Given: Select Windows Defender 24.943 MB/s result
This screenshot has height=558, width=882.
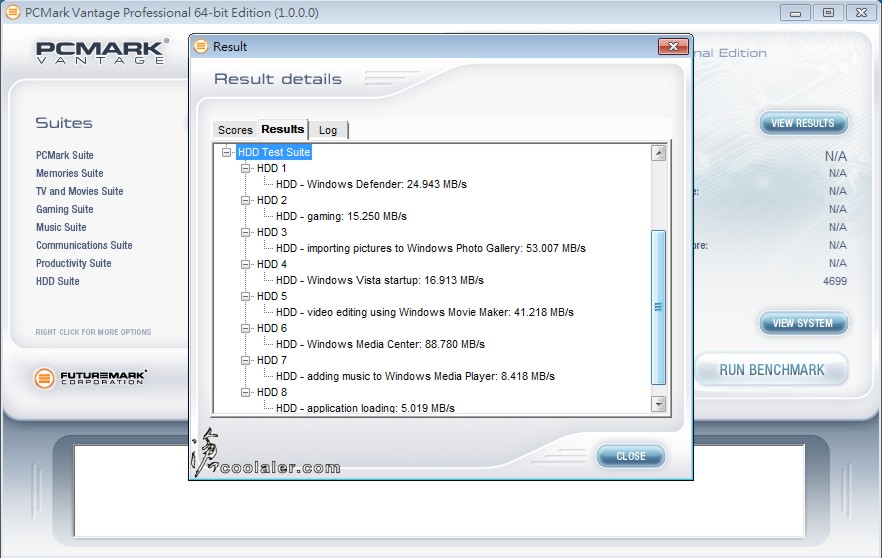Looking at the screenshot, I should click(371, 184).
